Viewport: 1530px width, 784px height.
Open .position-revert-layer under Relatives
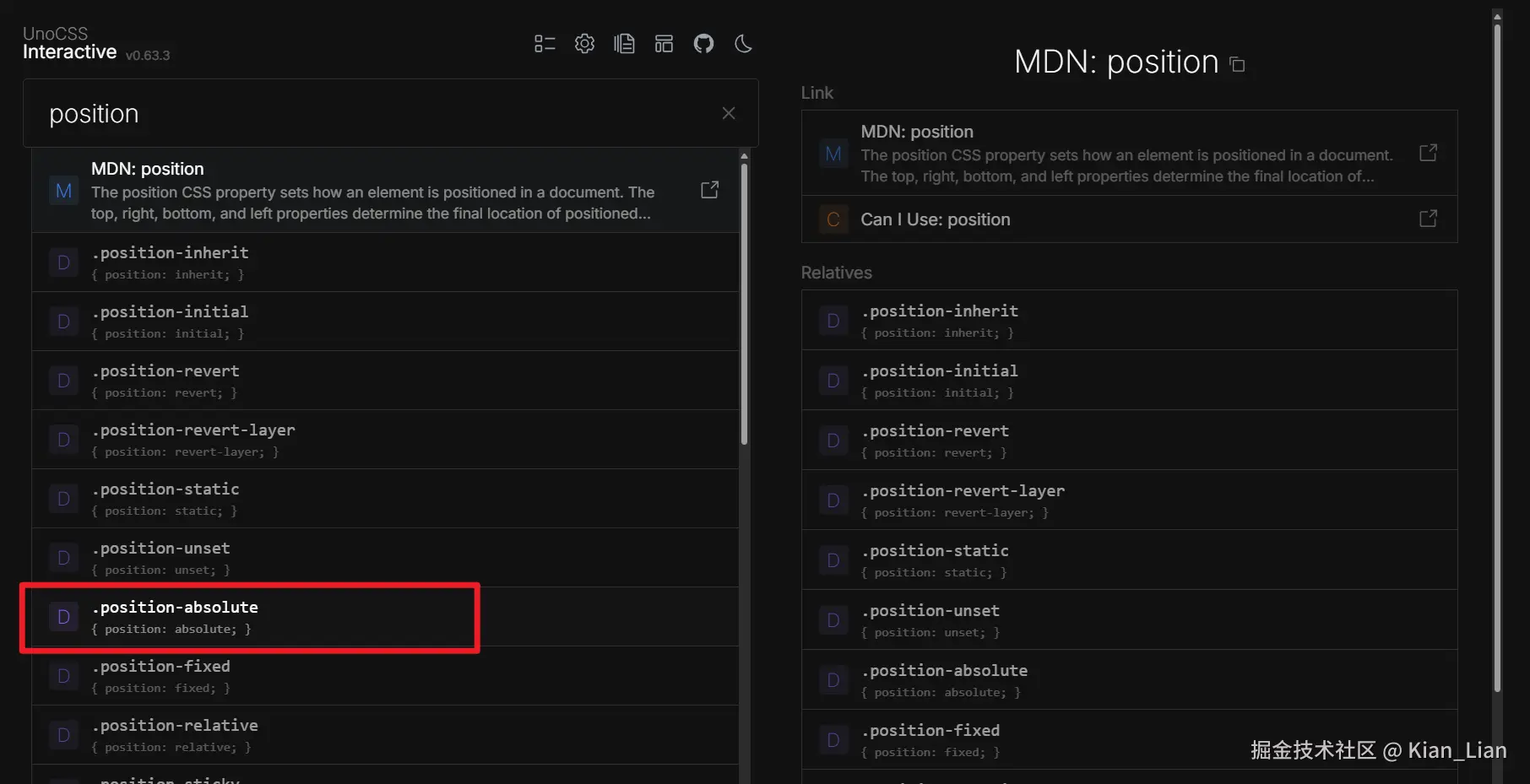tap(1129, 500)
